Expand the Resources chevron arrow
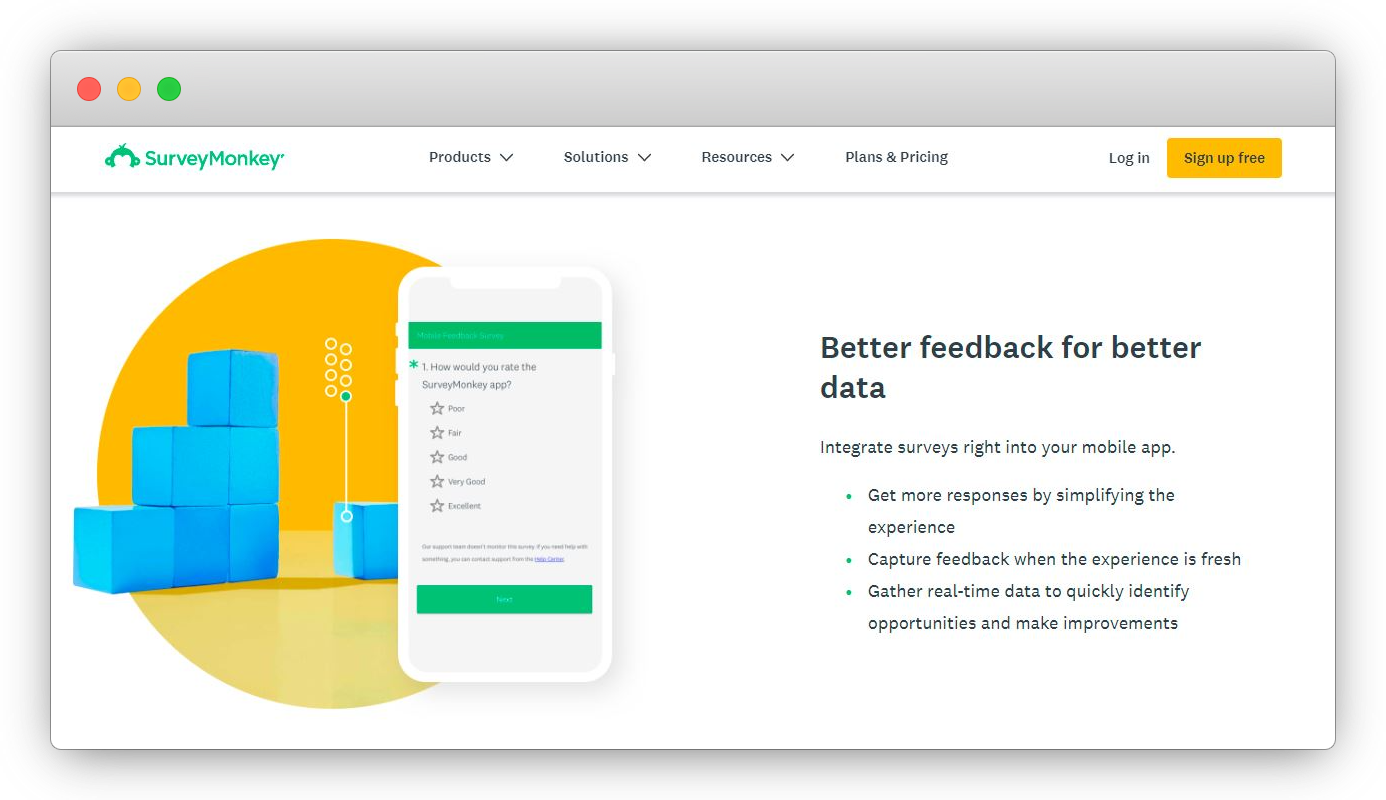 787,158
